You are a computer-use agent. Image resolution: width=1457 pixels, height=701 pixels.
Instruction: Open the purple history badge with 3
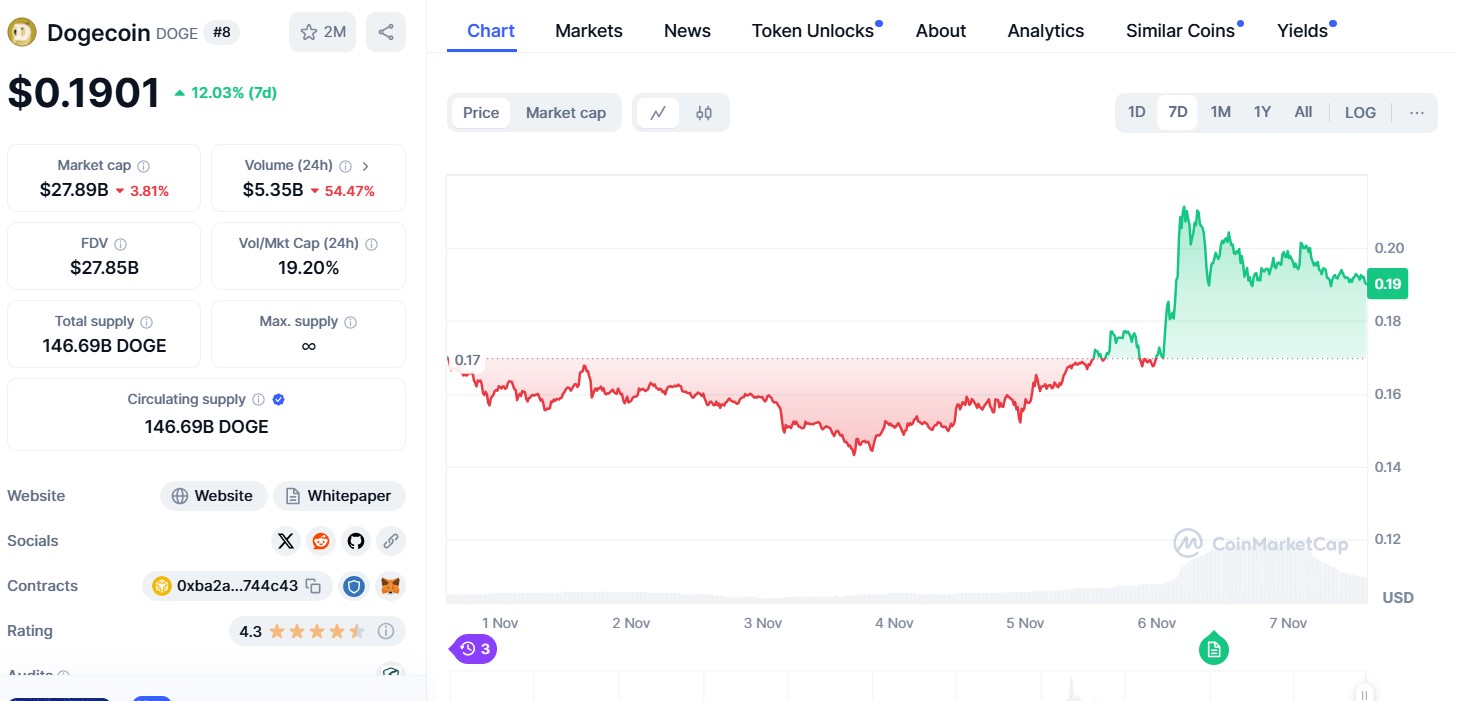[475, 649]
